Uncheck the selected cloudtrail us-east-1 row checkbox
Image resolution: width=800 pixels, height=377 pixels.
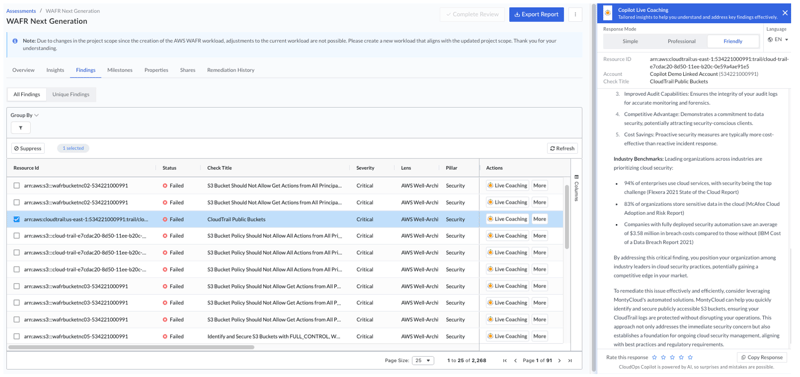pyautogui.click(x=16, y=219)
